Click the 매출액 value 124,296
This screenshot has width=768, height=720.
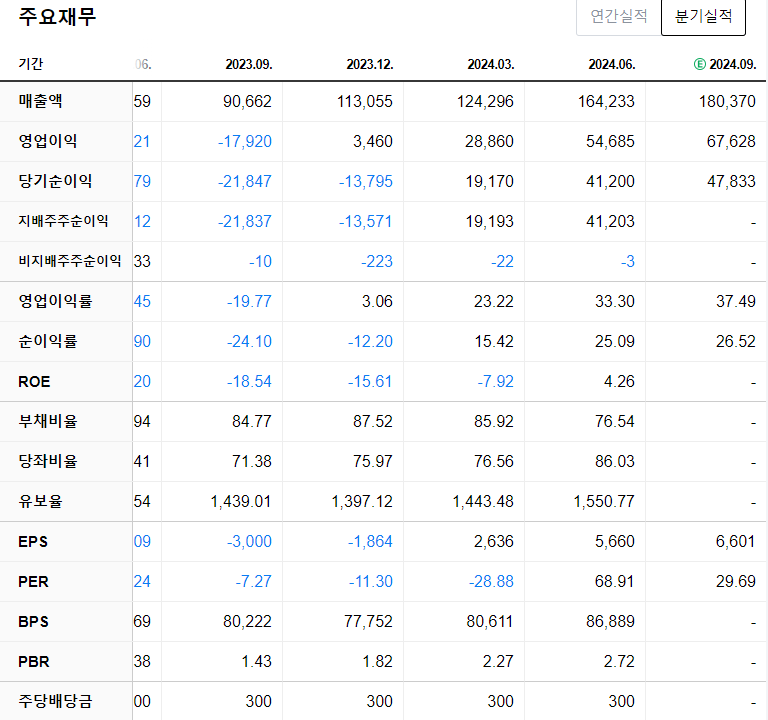(485, 101)
